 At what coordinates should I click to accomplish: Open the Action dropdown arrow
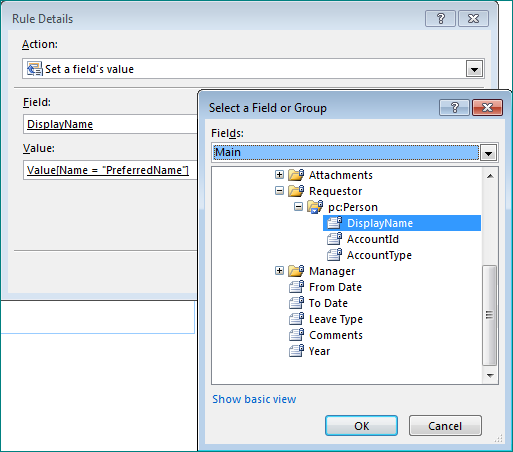pyautogui.click(x=474, y=69)
